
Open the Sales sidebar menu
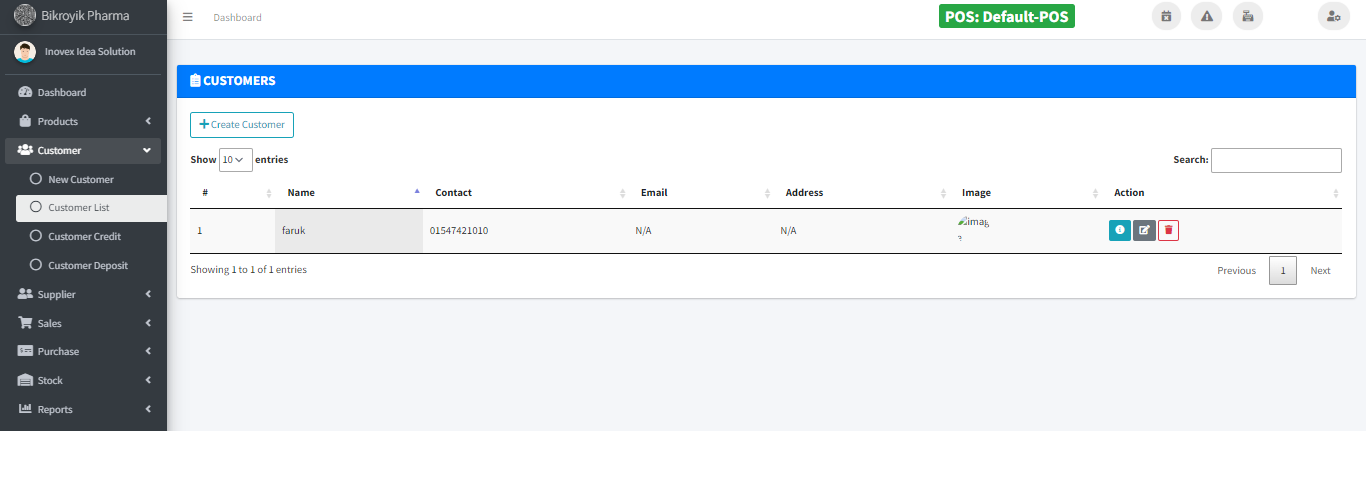(x=83, y=324)
